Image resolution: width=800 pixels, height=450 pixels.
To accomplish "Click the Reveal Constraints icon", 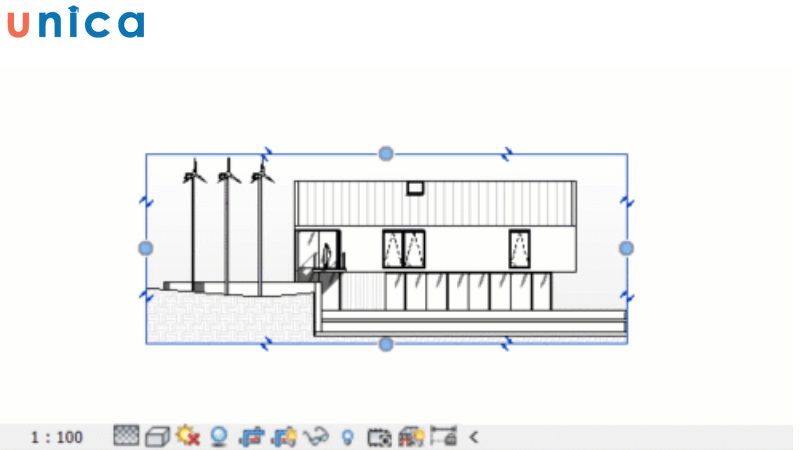I will point(443,436).
